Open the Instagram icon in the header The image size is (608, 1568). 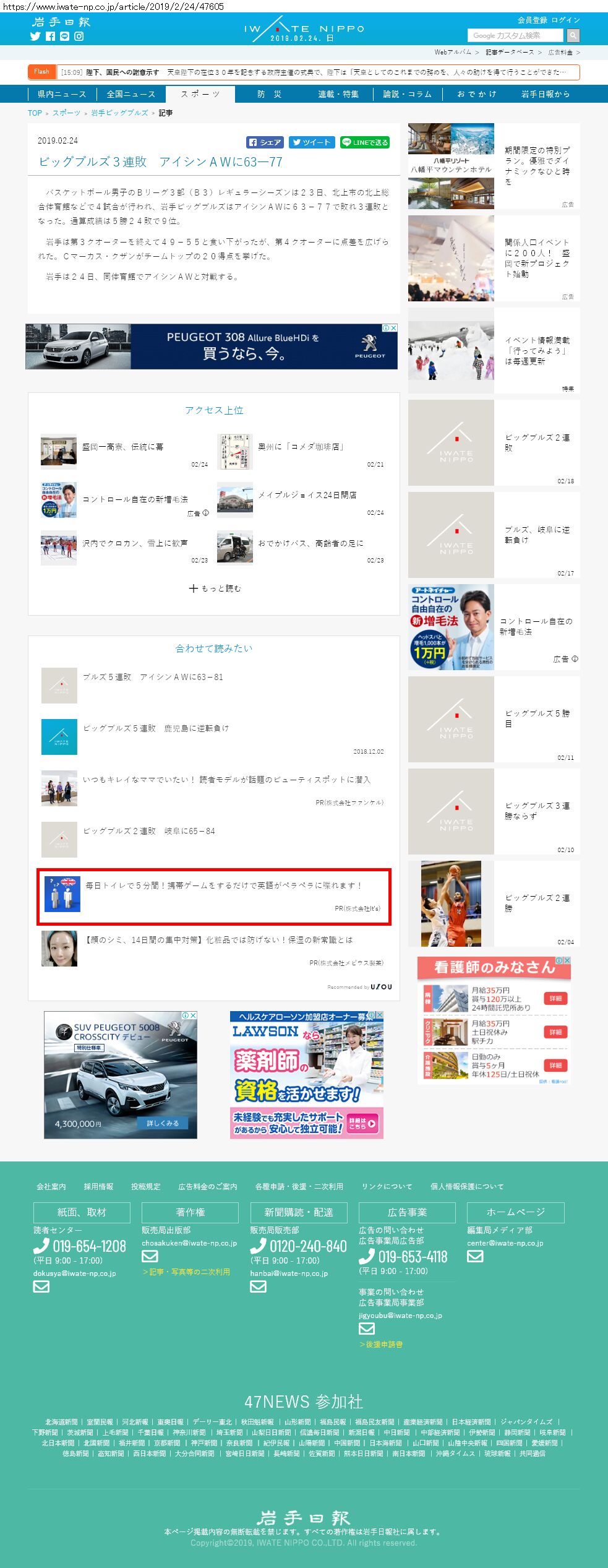coord(79,37)
